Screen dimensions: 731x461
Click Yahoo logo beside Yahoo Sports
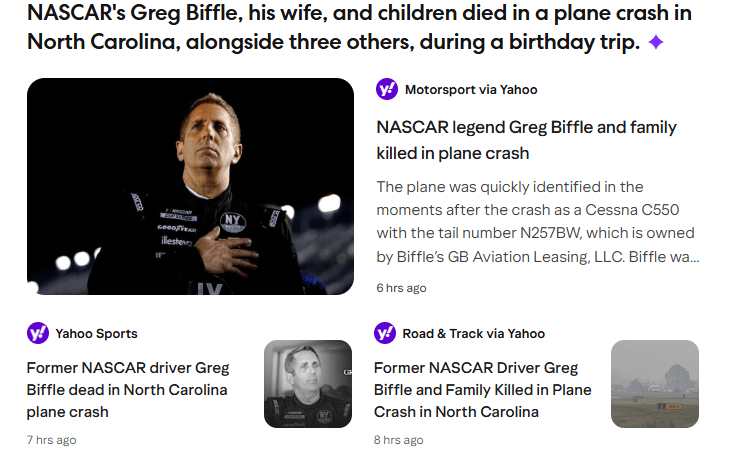click(x=38, y=333)
